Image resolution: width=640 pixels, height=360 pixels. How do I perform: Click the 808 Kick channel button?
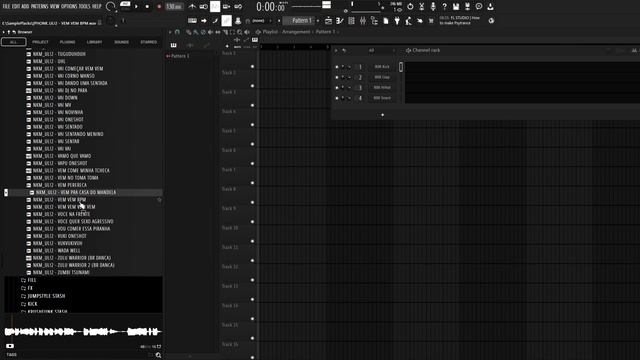[x=382, y=67]
